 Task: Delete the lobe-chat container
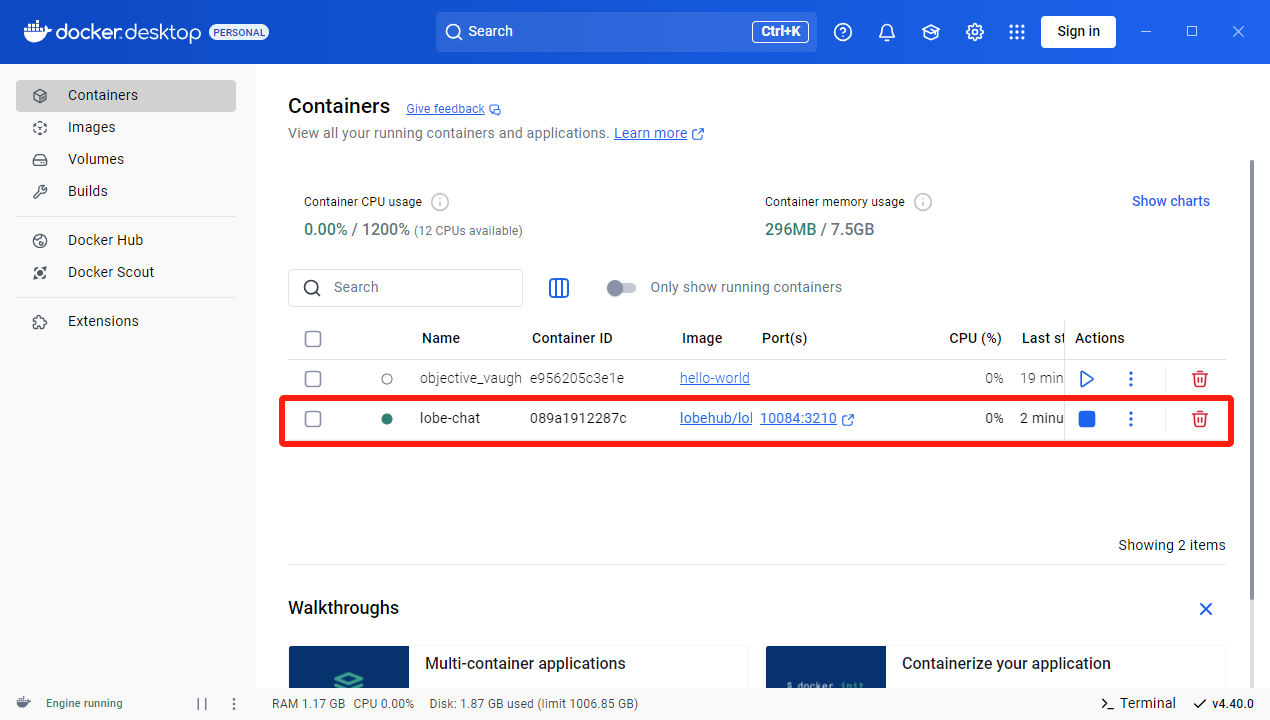[x=1200, y=419]
